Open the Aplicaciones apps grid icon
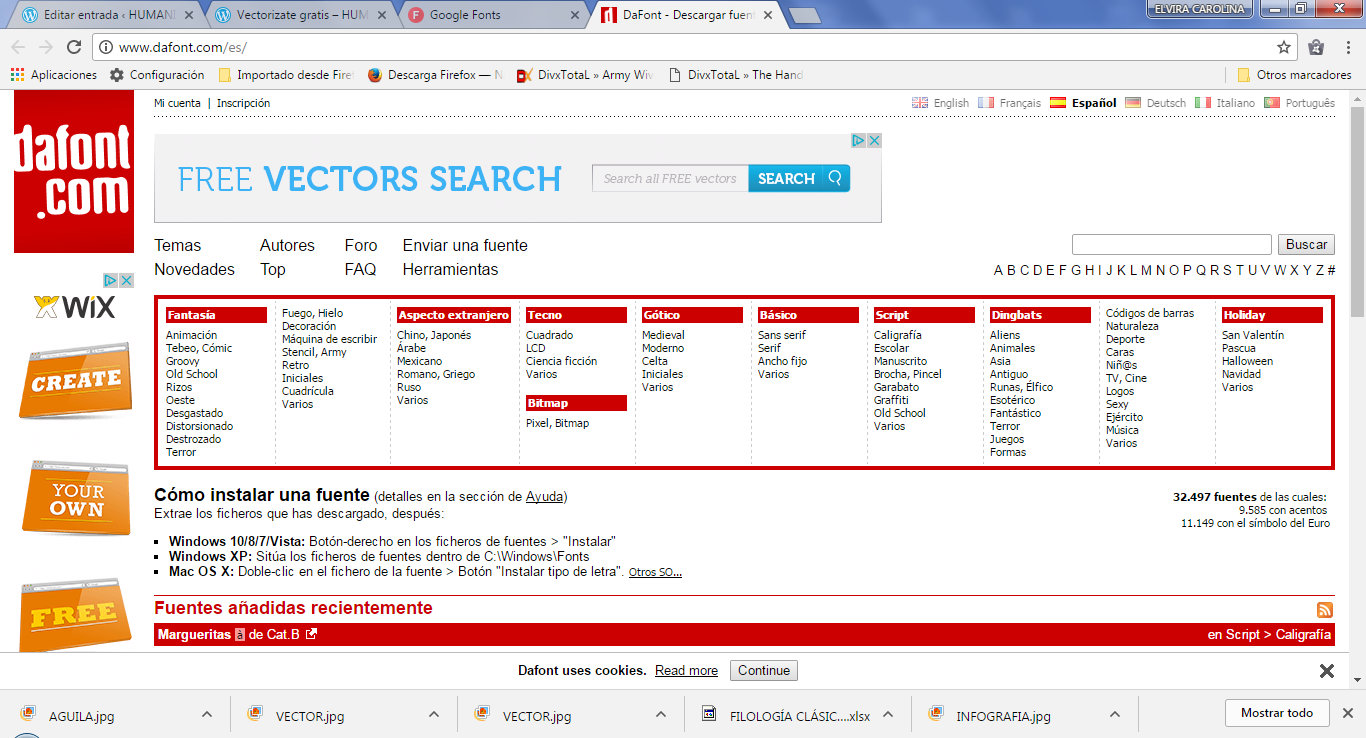 click(17, 75)
